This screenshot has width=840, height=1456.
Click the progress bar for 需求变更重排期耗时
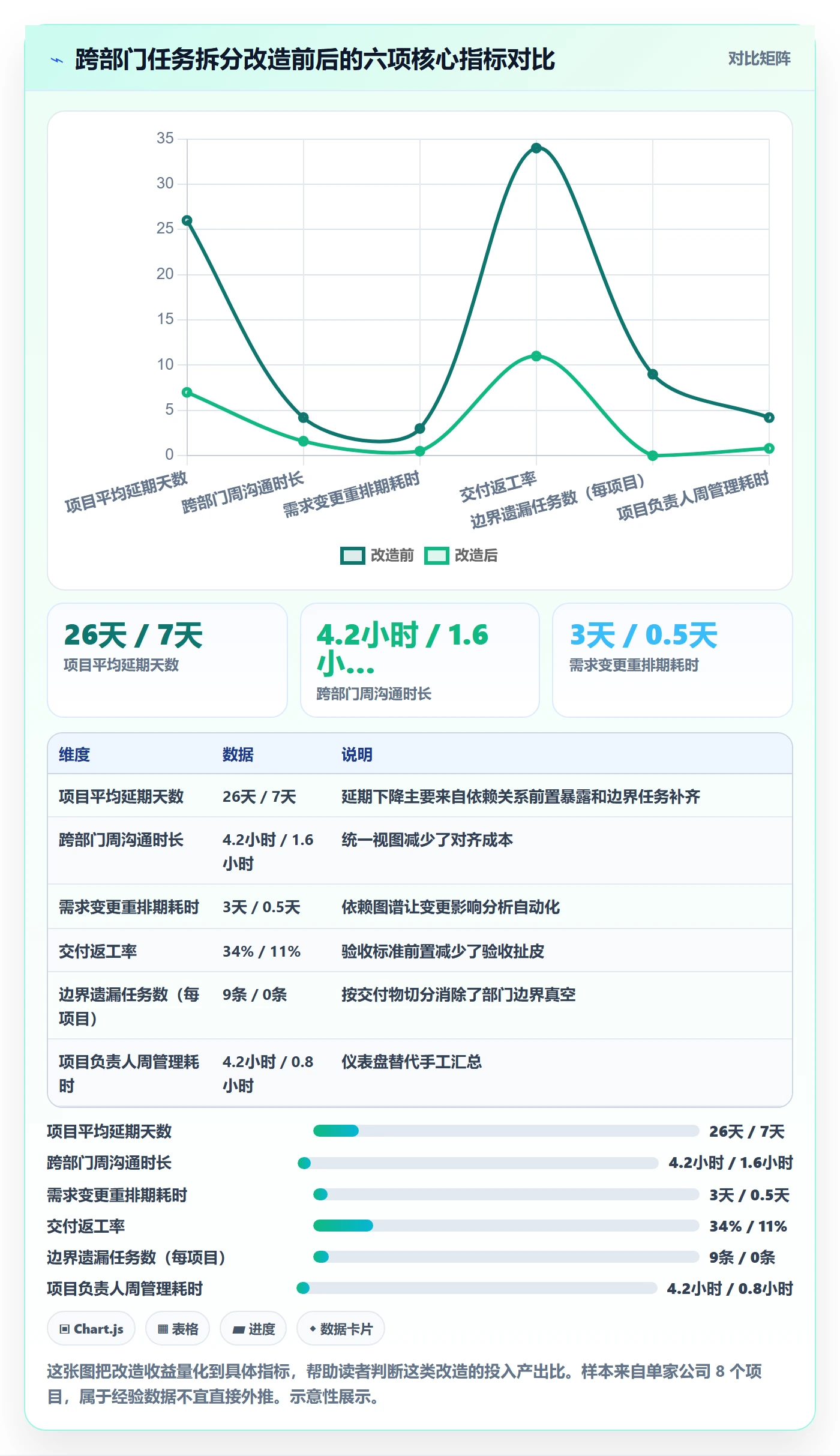(x=506, y=1194)
